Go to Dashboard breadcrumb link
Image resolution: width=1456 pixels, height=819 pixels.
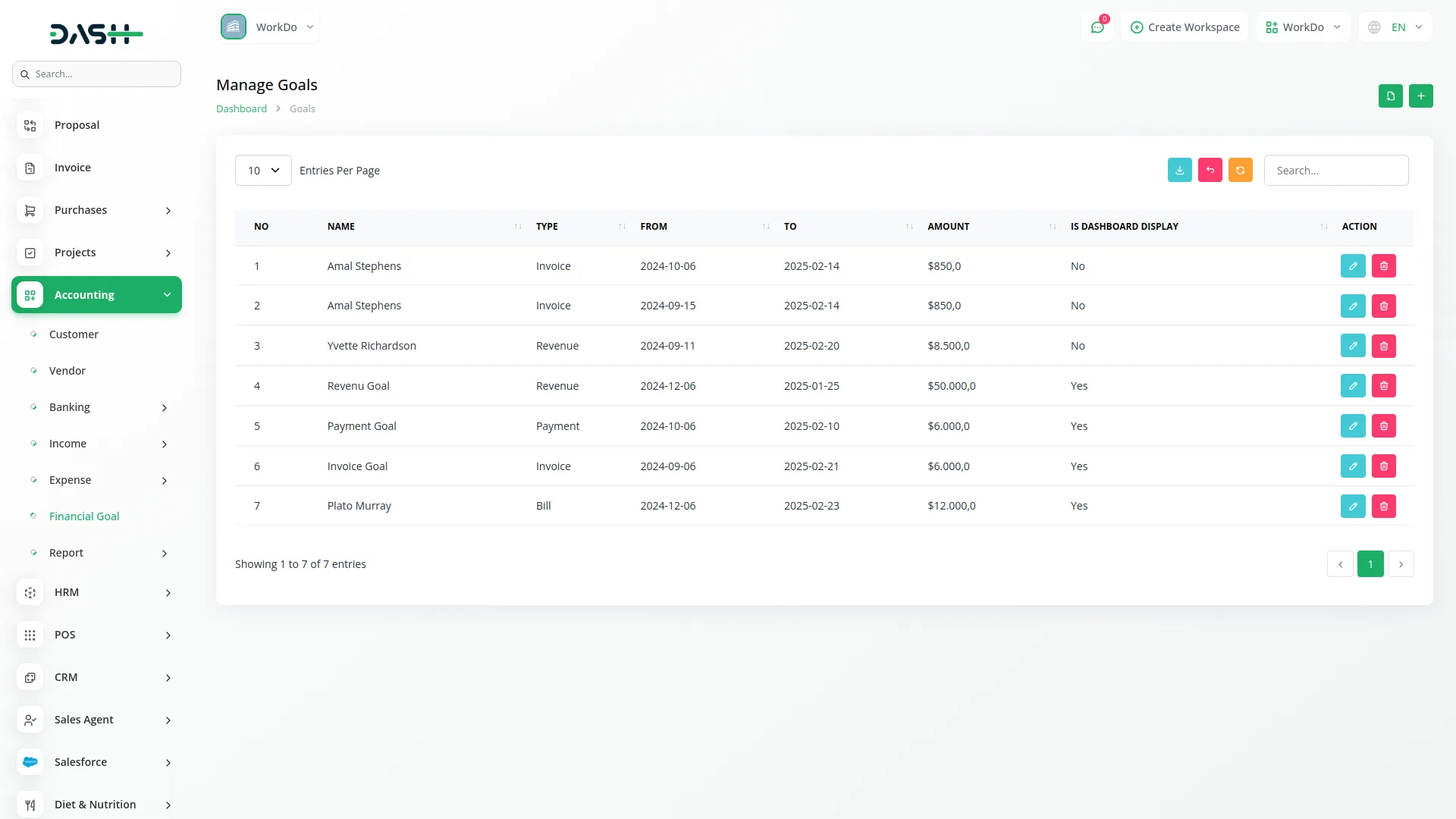(x=241, y=109)
